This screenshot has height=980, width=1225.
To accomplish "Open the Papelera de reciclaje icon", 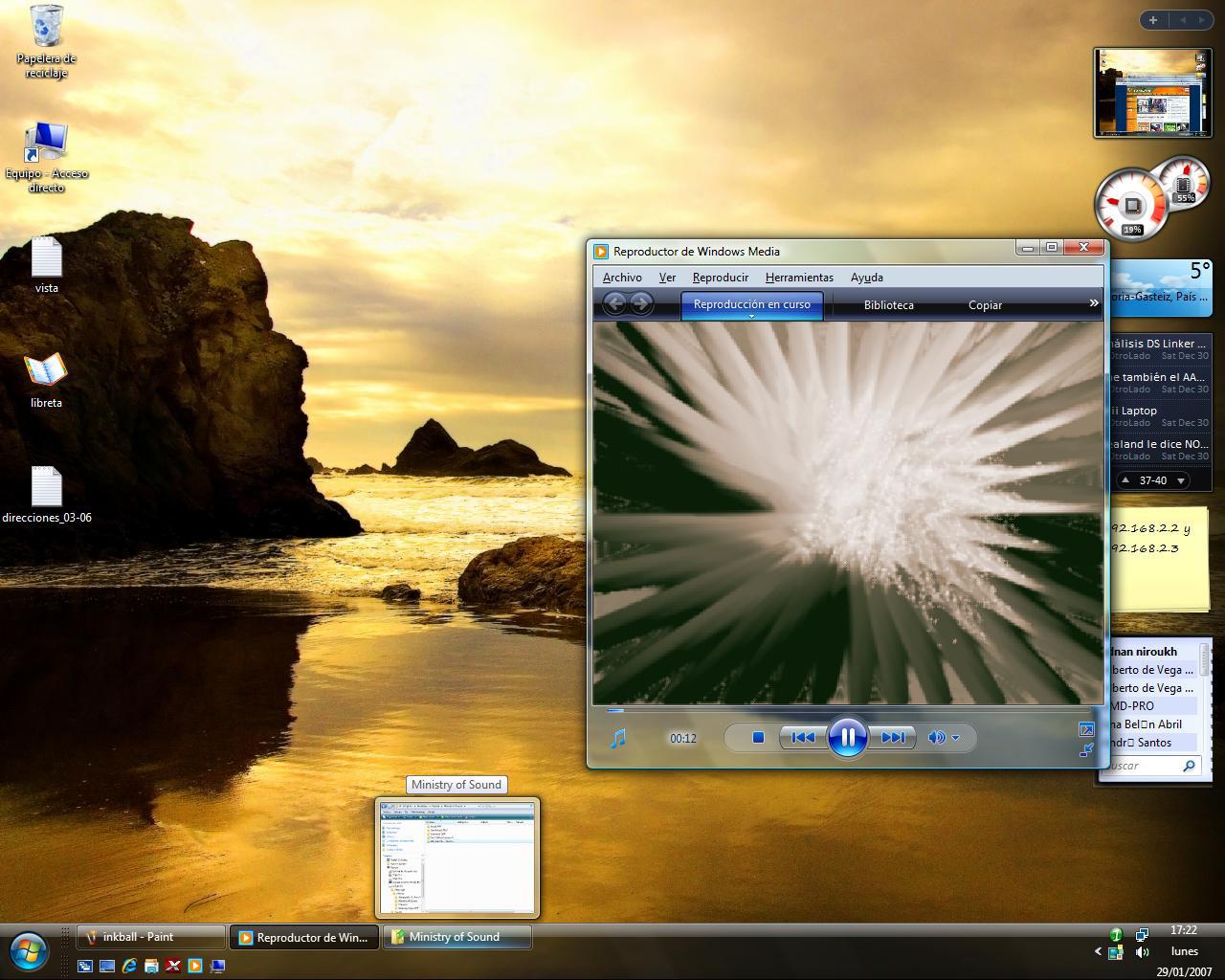I will point(46,42).
